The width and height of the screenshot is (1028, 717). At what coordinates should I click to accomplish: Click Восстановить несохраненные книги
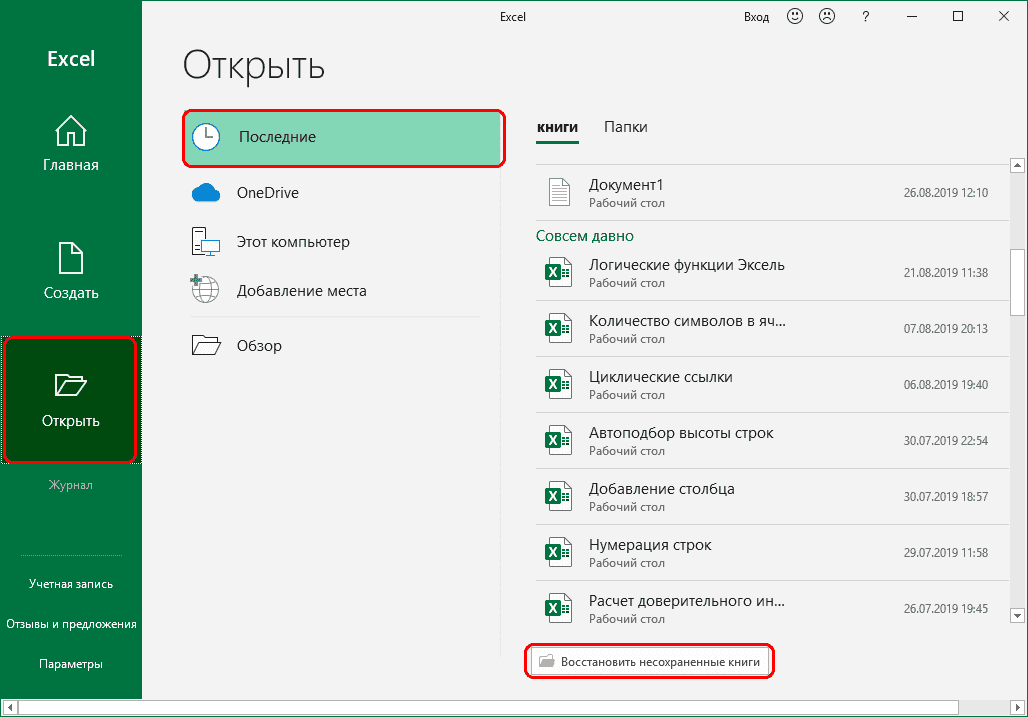pyautogui.click(x=649, y=661)
